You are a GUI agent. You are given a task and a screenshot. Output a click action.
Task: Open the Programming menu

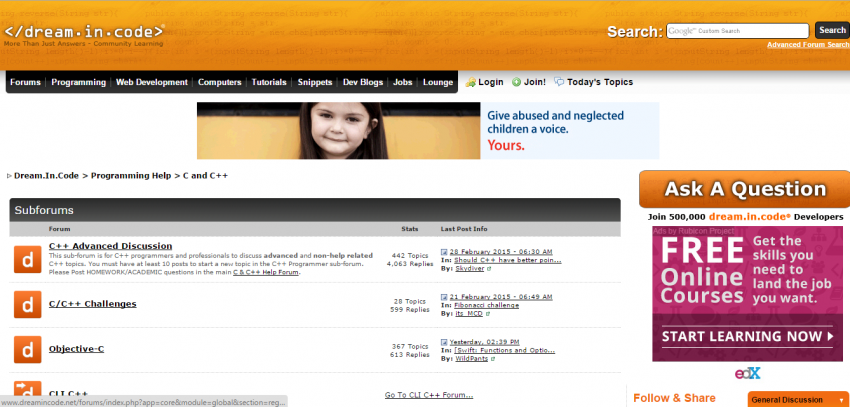tap(78, 82)
